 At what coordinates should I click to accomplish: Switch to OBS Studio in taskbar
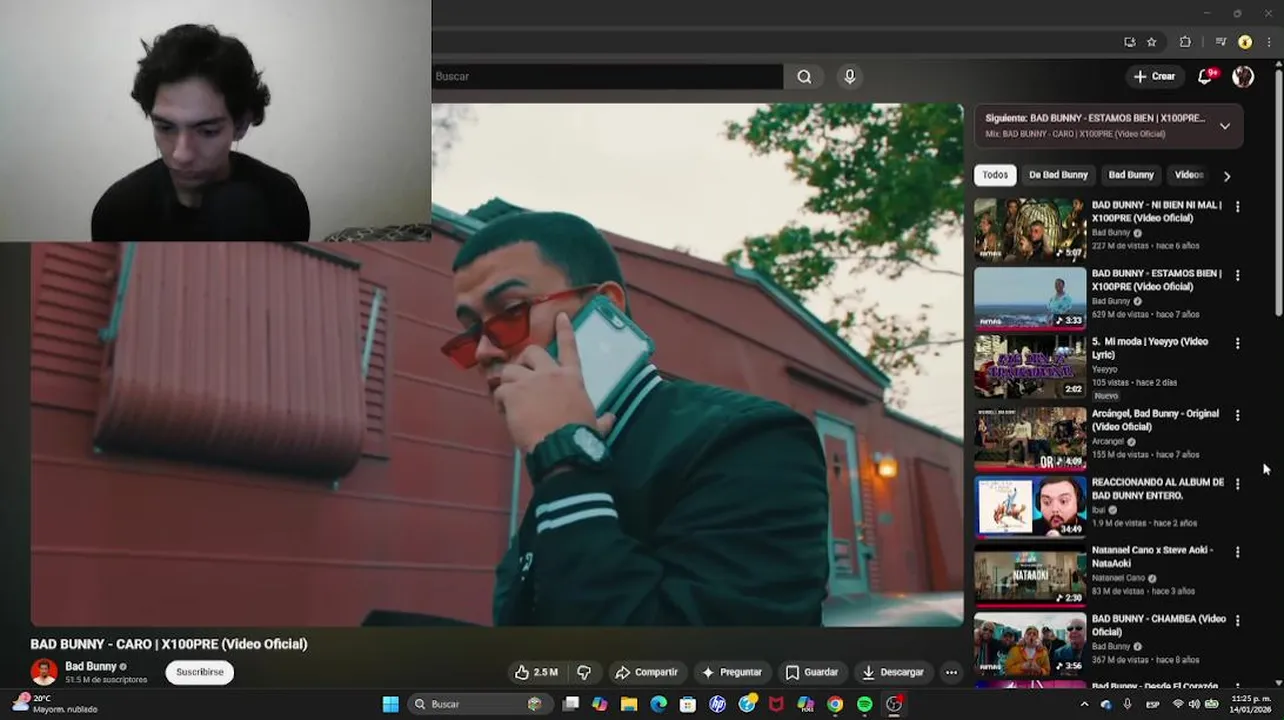coord(894,704)
